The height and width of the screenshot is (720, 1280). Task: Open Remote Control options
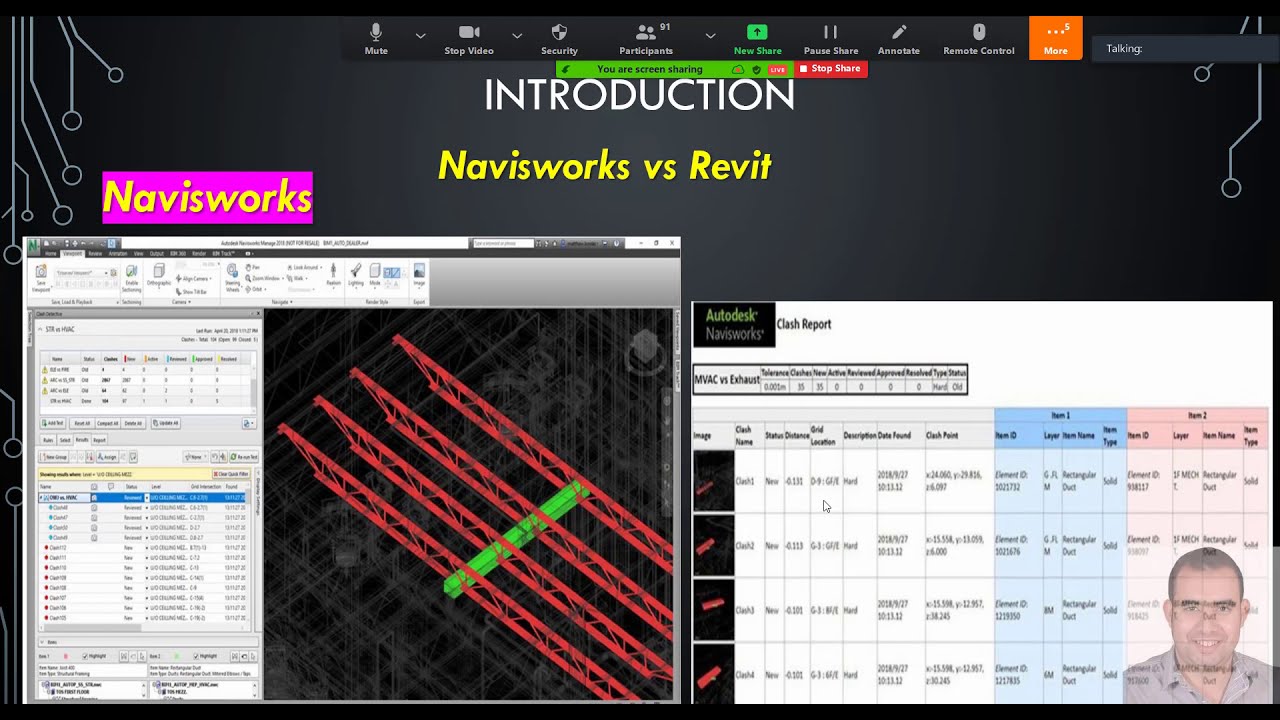[x=979, y=40]
